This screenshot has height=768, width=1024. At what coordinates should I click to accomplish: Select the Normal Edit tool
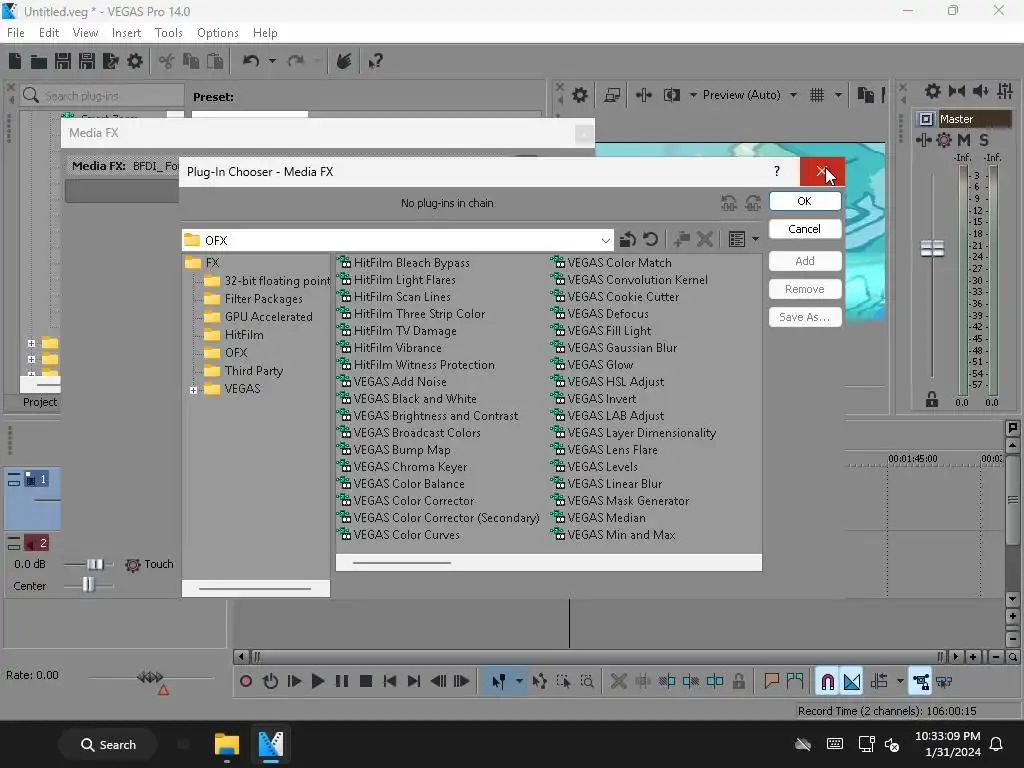498,682
